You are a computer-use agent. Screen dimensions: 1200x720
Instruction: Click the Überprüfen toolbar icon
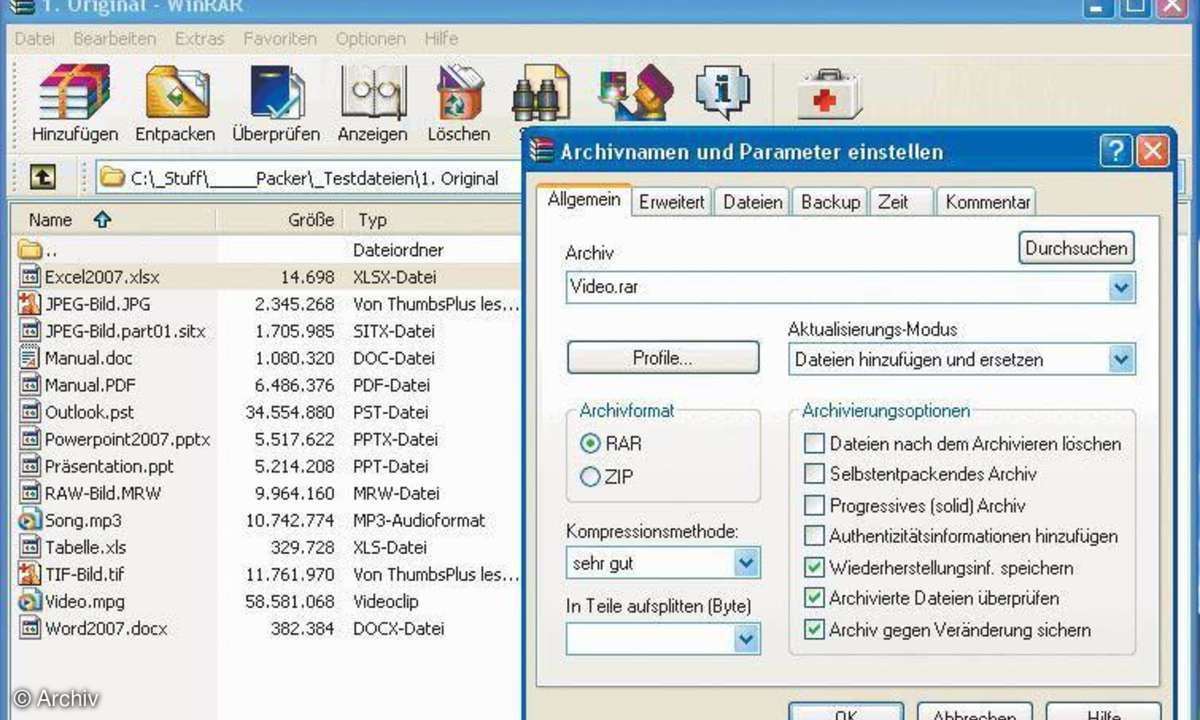(276, 91)
